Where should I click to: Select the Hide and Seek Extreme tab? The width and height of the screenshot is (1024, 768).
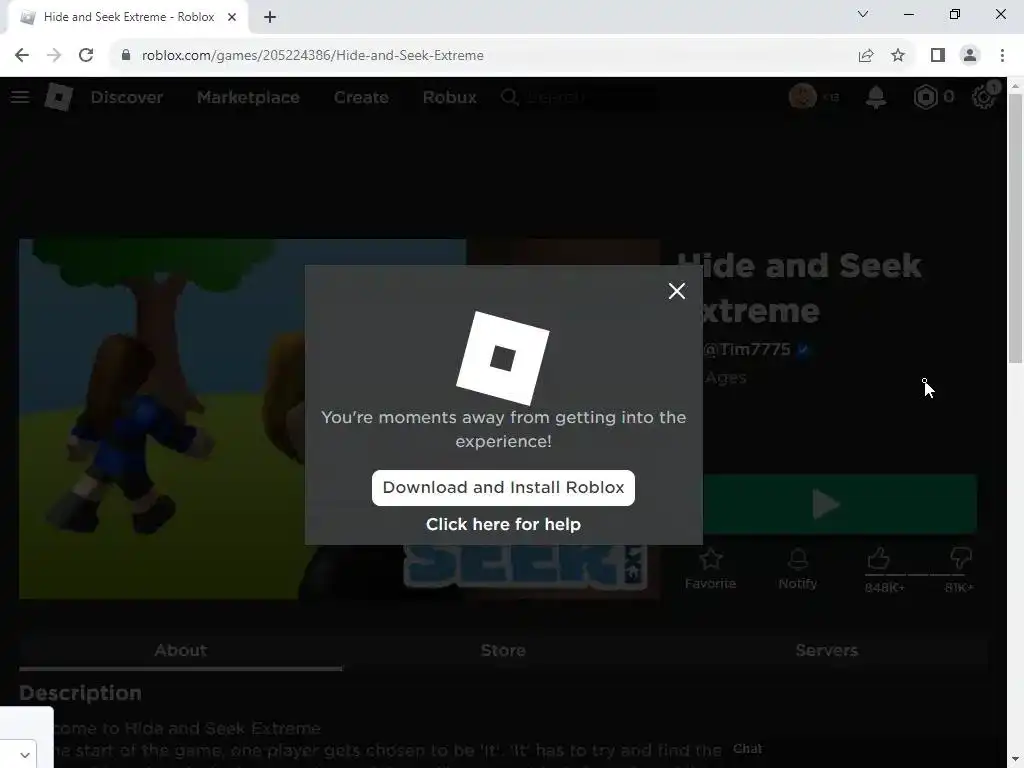[128, 17]
